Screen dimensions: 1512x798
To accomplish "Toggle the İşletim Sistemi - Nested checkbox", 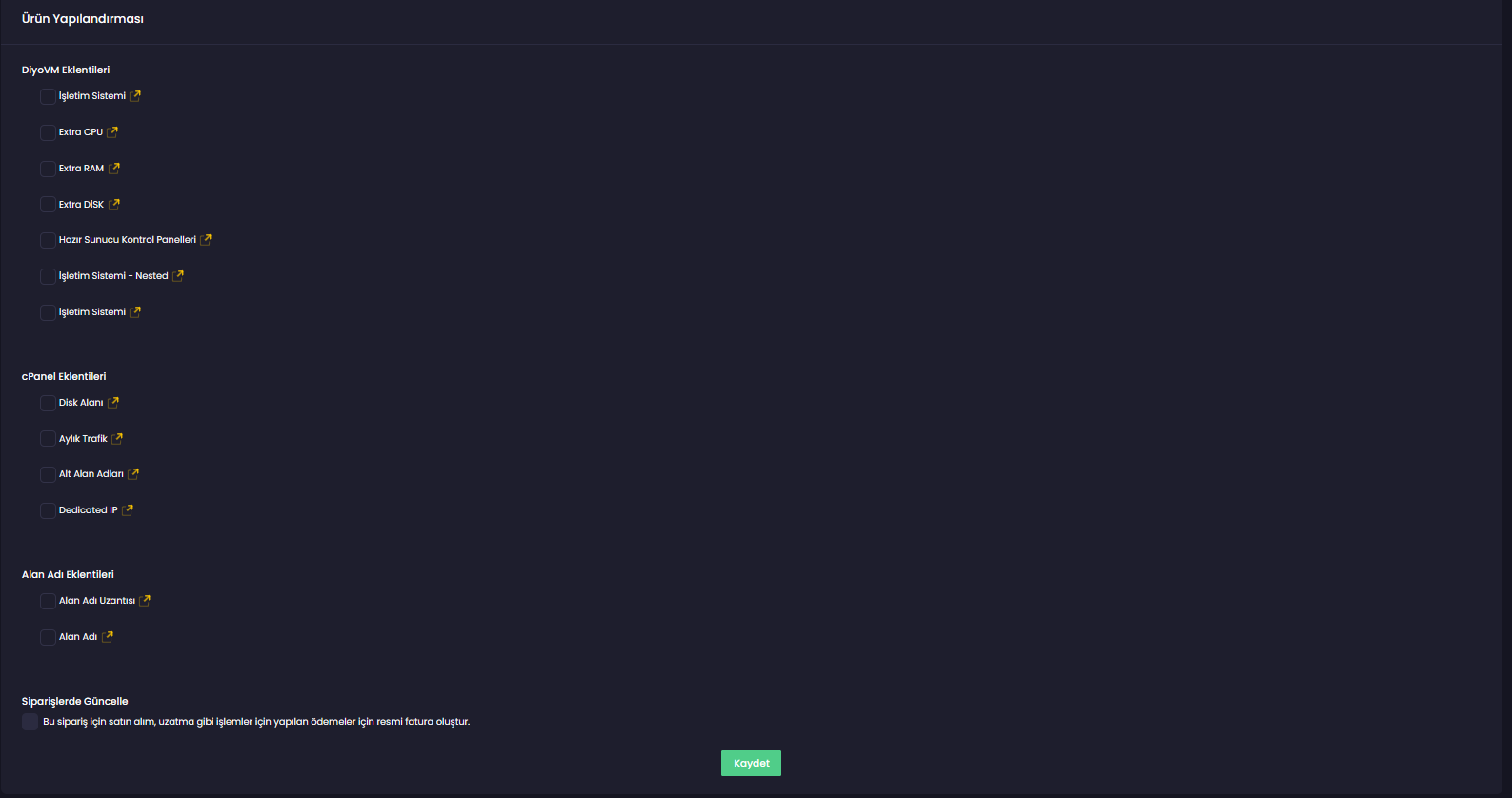I will [x=48, y=276].
